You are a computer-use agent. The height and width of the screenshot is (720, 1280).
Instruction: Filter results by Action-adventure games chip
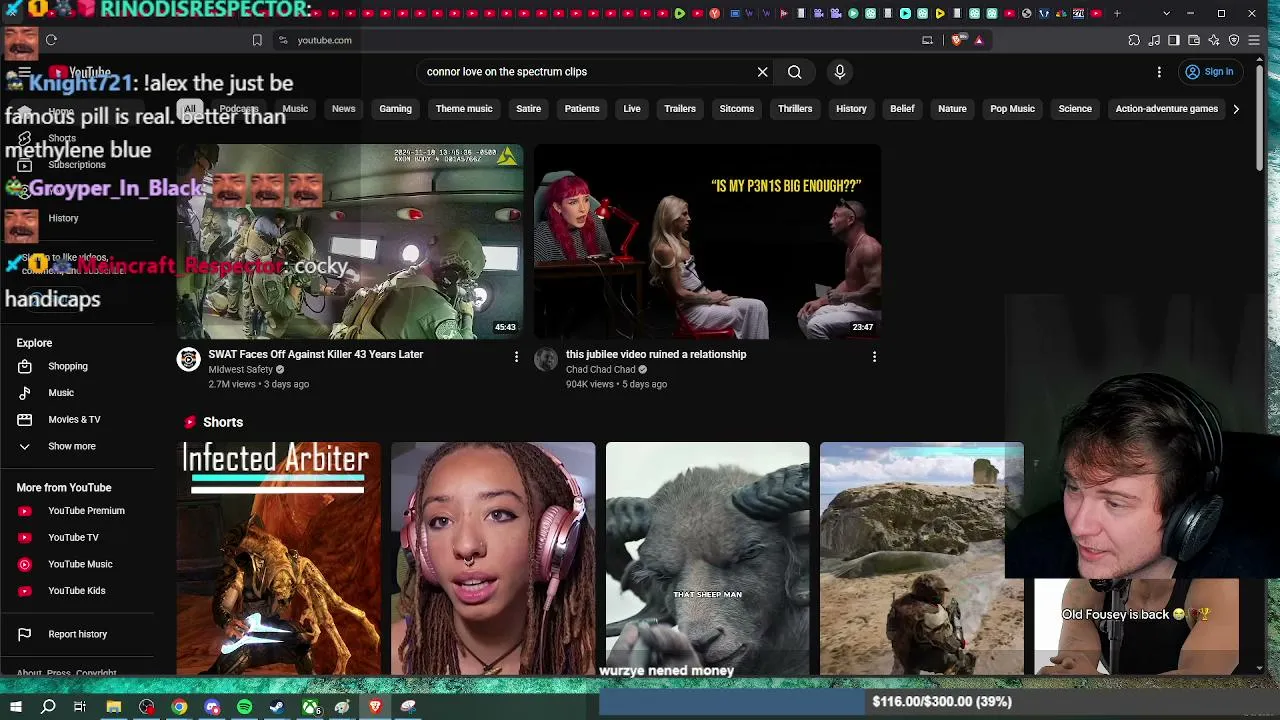click(1166, 109)
